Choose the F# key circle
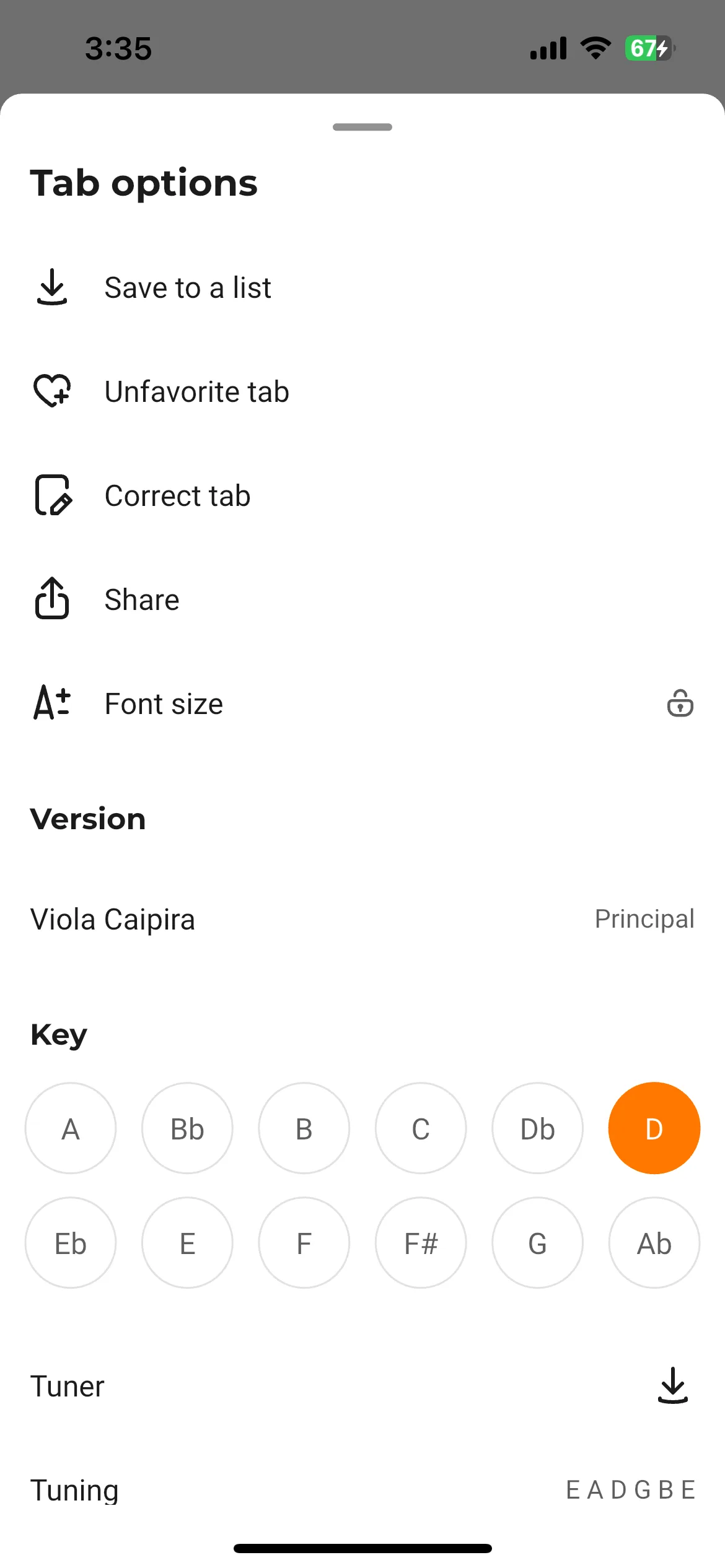The image size is (725, 1568). [x=421, y=1243]
